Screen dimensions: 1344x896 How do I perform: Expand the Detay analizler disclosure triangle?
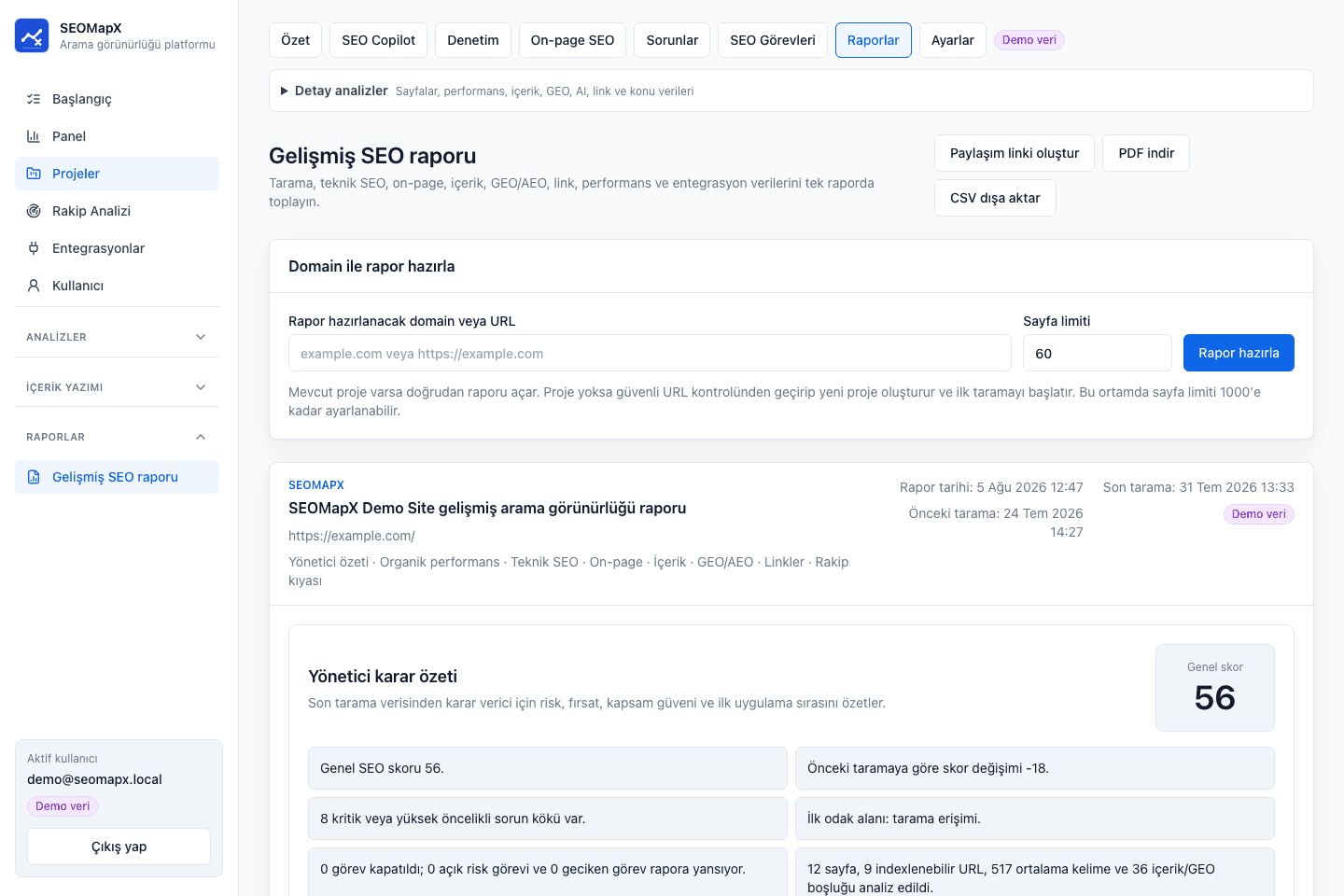(285, 91)
